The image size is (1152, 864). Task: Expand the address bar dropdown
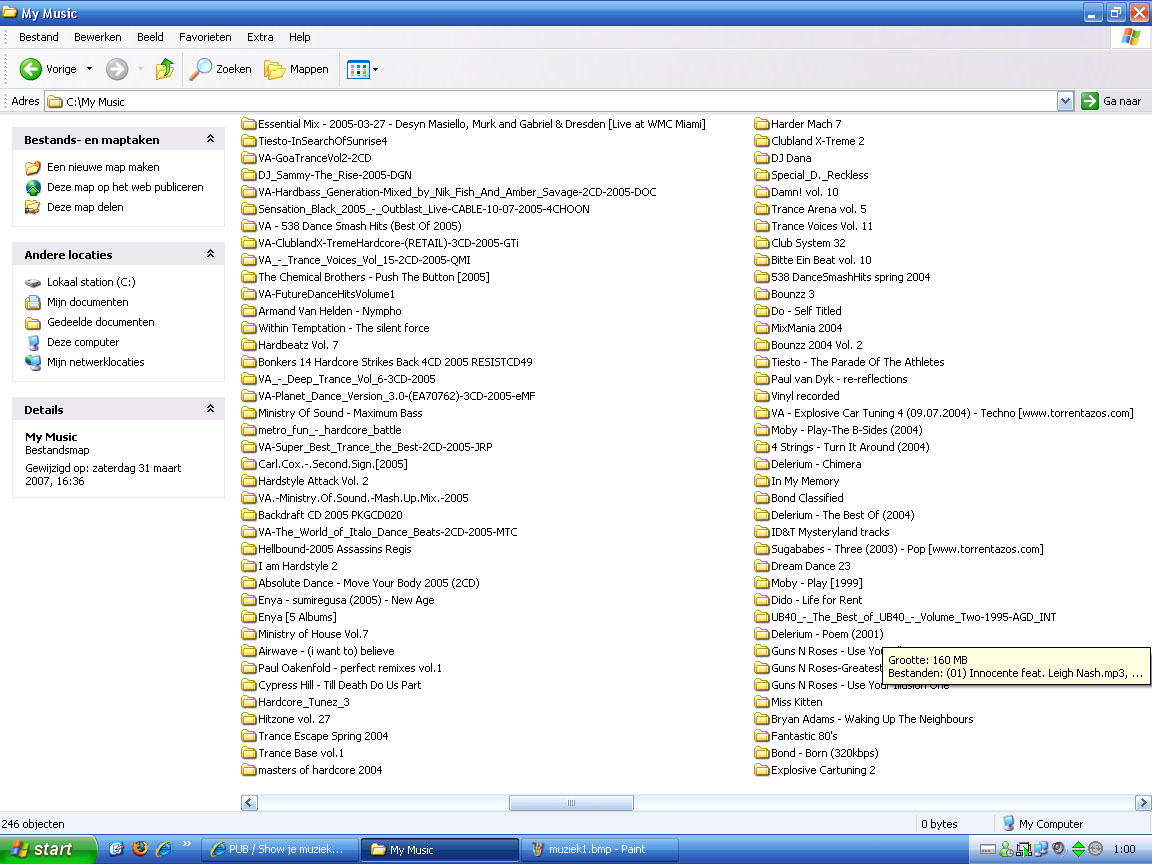click(1065, 101)
